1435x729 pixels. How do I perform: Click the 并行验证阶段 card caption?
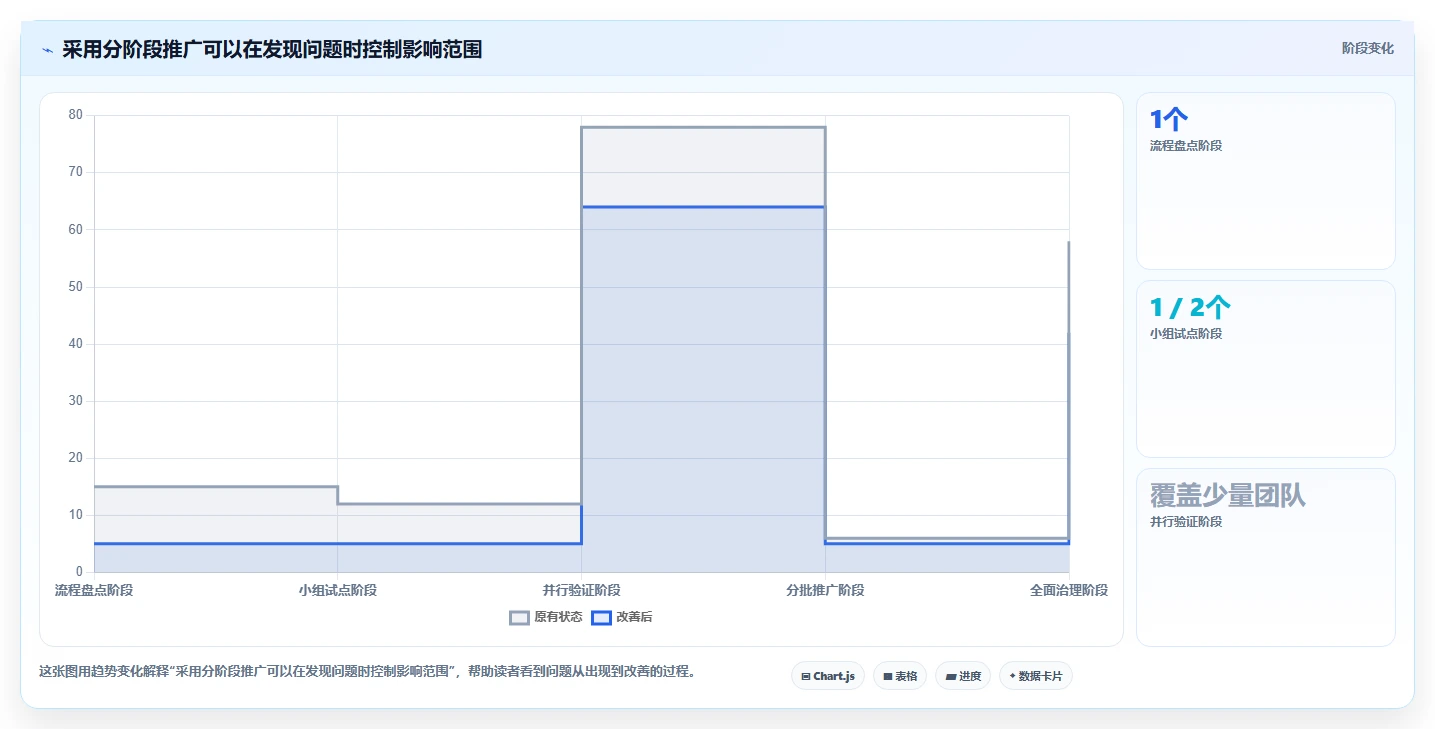coord(1186,521)
